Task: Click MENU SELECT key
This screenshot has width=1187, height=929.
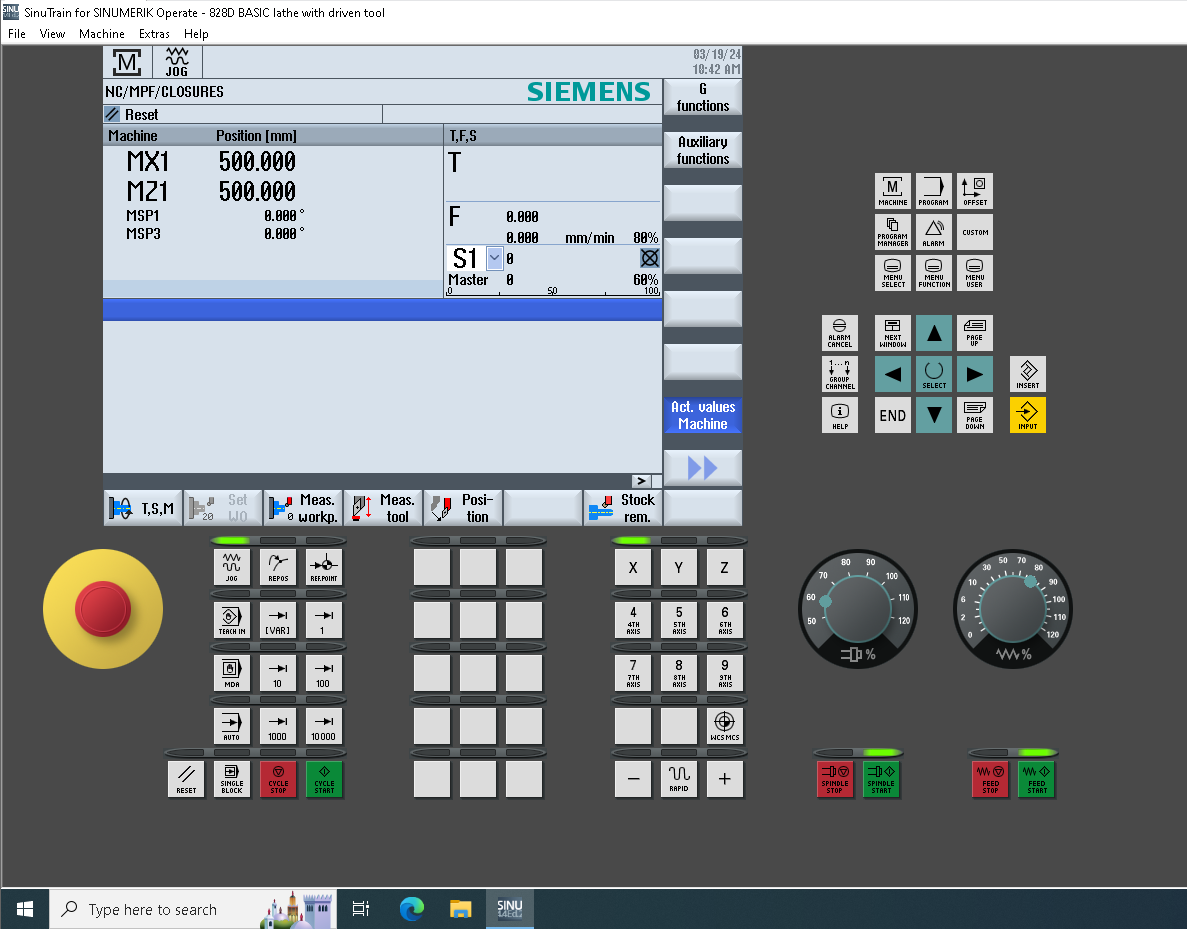Action: coord(893,273)
